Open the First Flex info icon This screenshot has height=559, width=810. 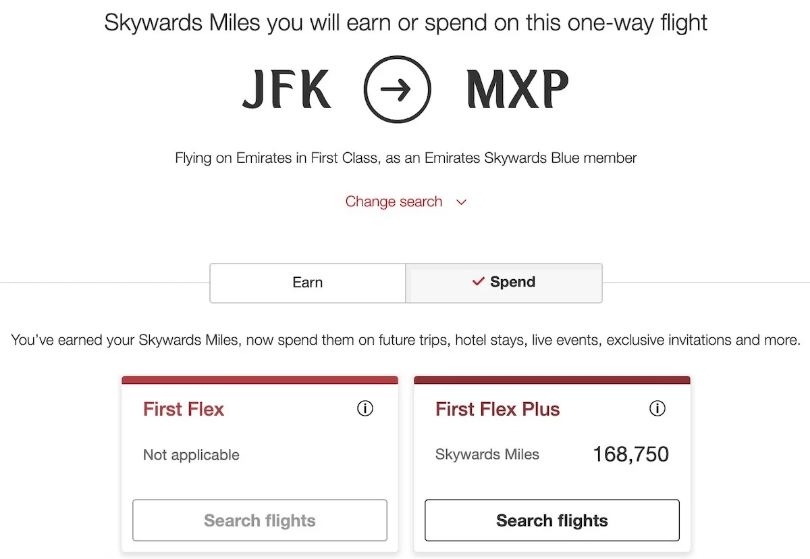coord(365,409)
